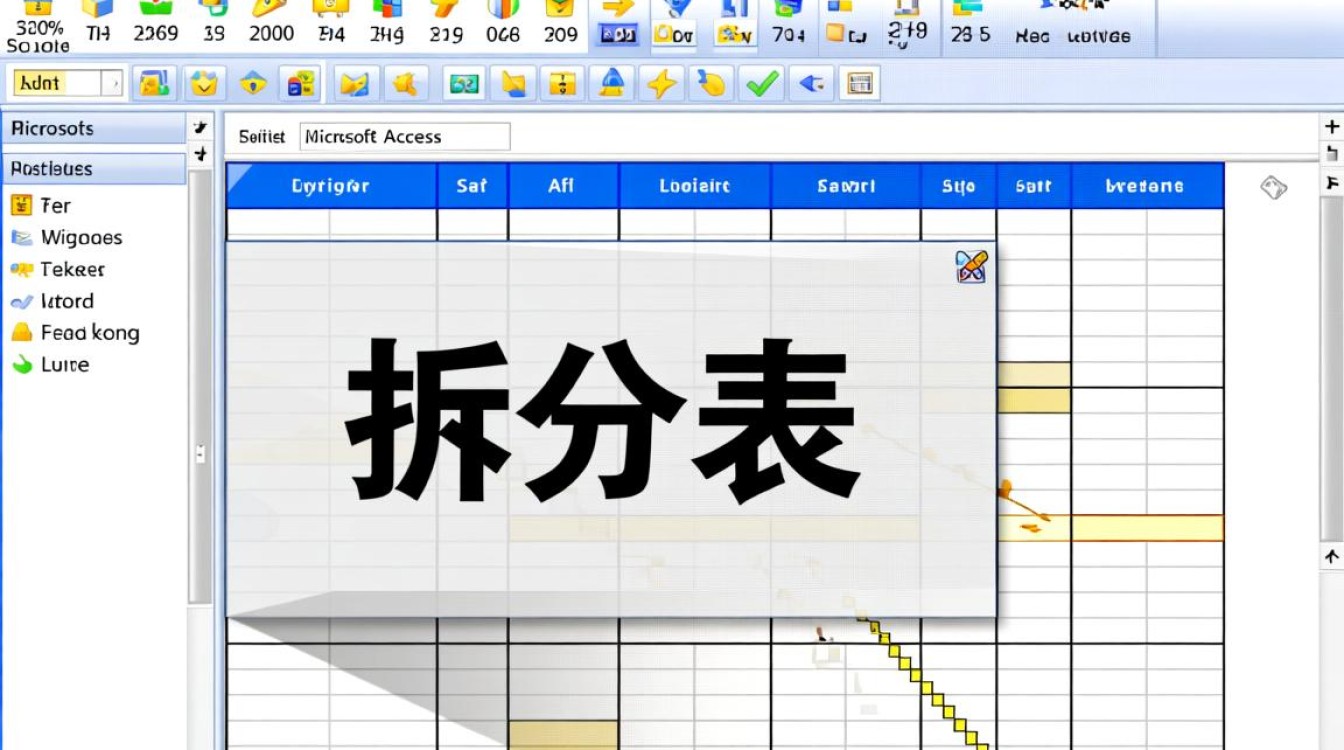Expand the Rostleues section arrow
Image resolution: width=1344 pixels, height=750 pixels.
200,155
